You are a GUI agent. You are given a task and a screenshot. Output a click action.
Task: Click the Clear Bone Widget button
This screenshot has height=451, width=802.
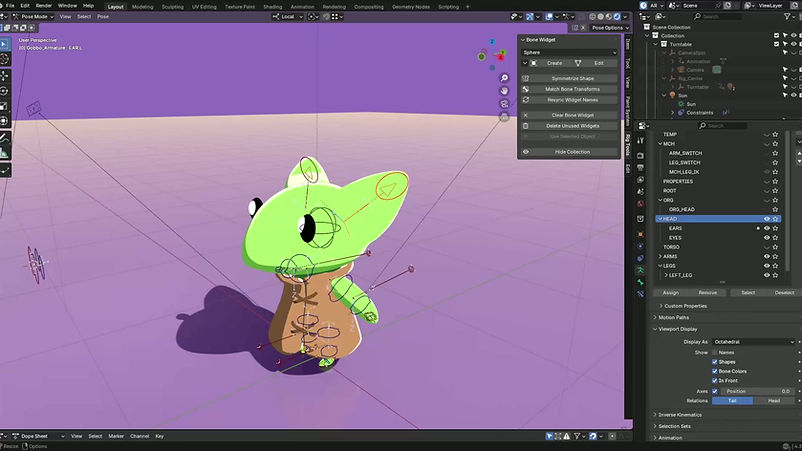click(573, 115)
